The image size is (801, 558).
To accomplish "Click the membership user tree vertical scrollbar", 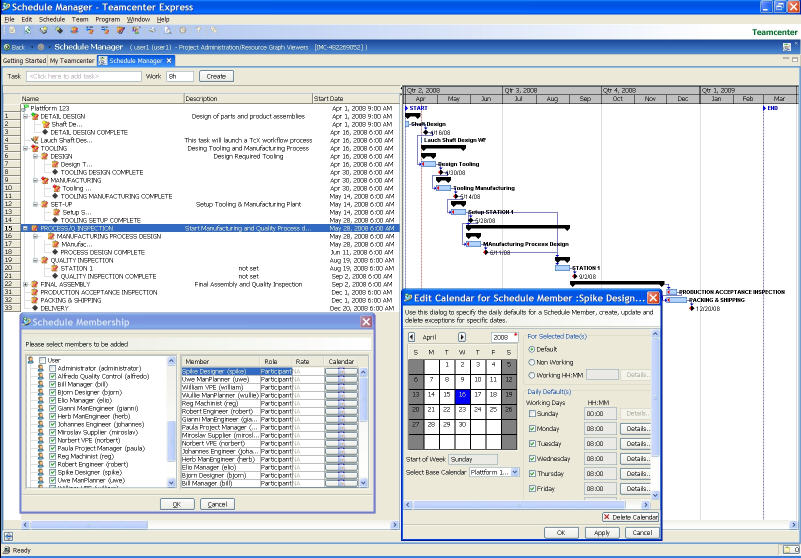I will 171,422.
